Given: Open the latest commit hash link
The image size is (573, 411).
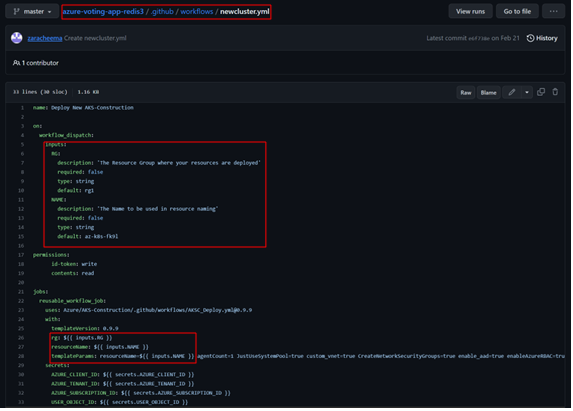Looking at the screenshot, I should coord(479,39).
